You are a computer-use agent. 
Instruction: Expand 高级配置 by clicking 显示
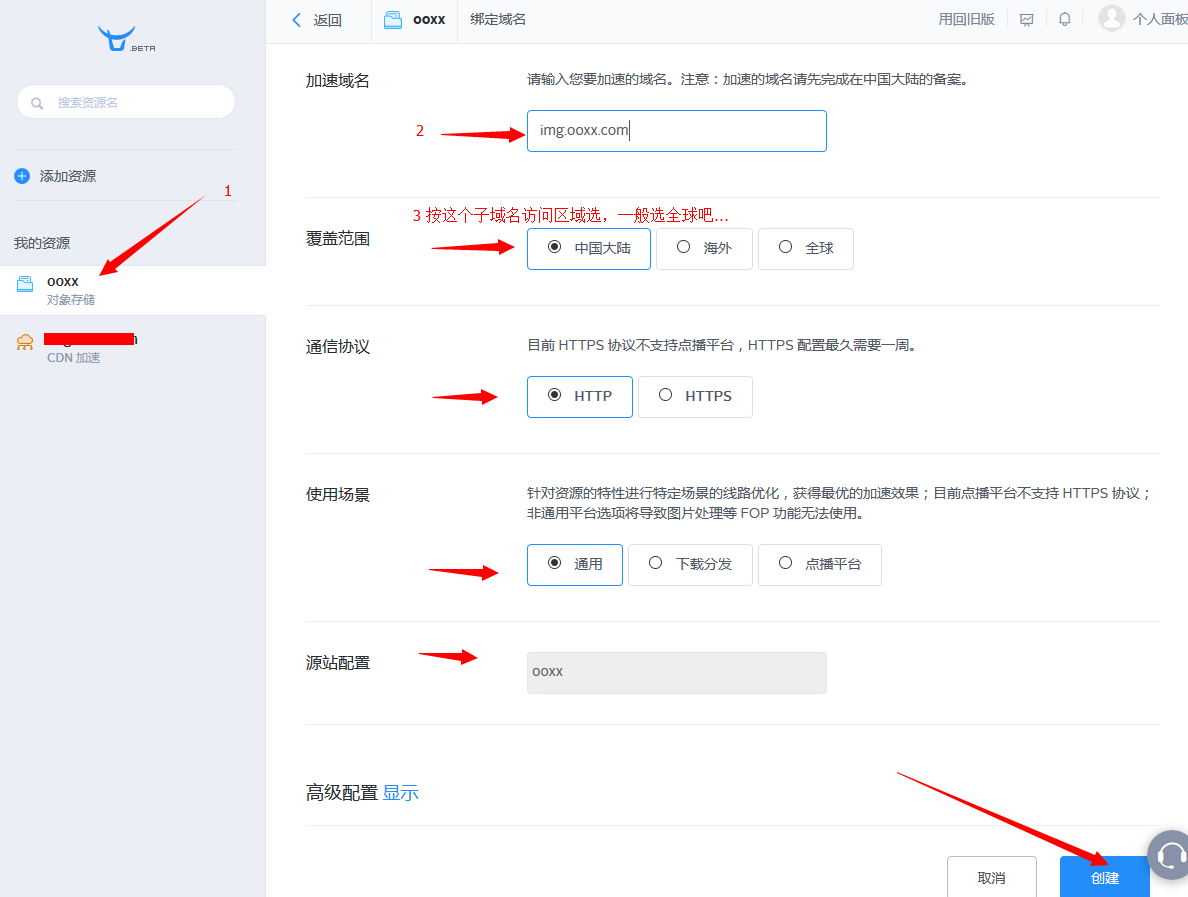click(401, 792)
